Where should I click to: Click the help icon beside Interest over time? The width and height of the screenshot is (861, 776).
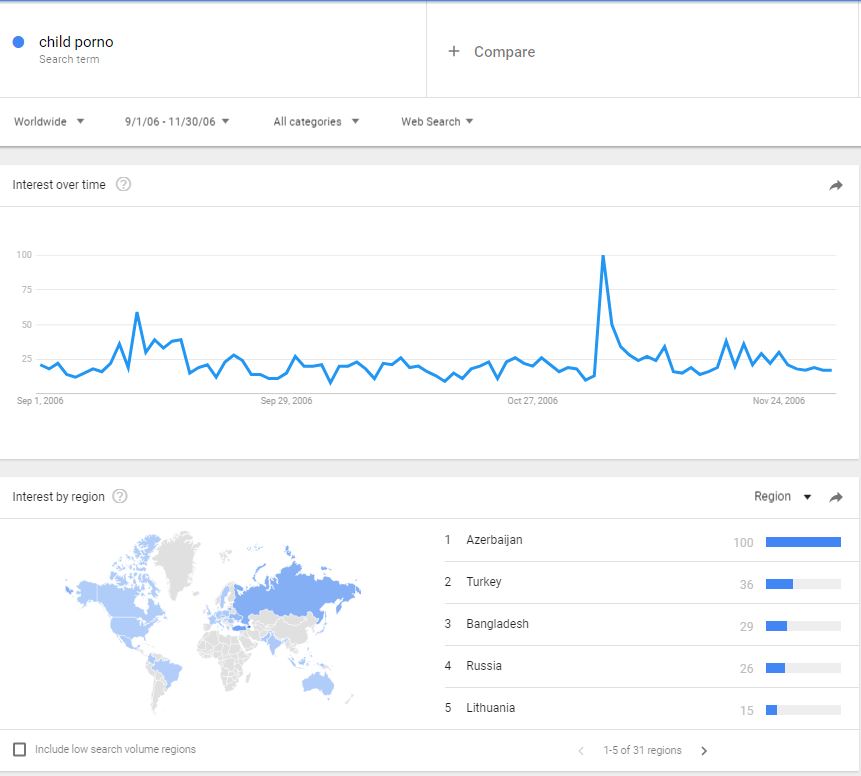124,184
